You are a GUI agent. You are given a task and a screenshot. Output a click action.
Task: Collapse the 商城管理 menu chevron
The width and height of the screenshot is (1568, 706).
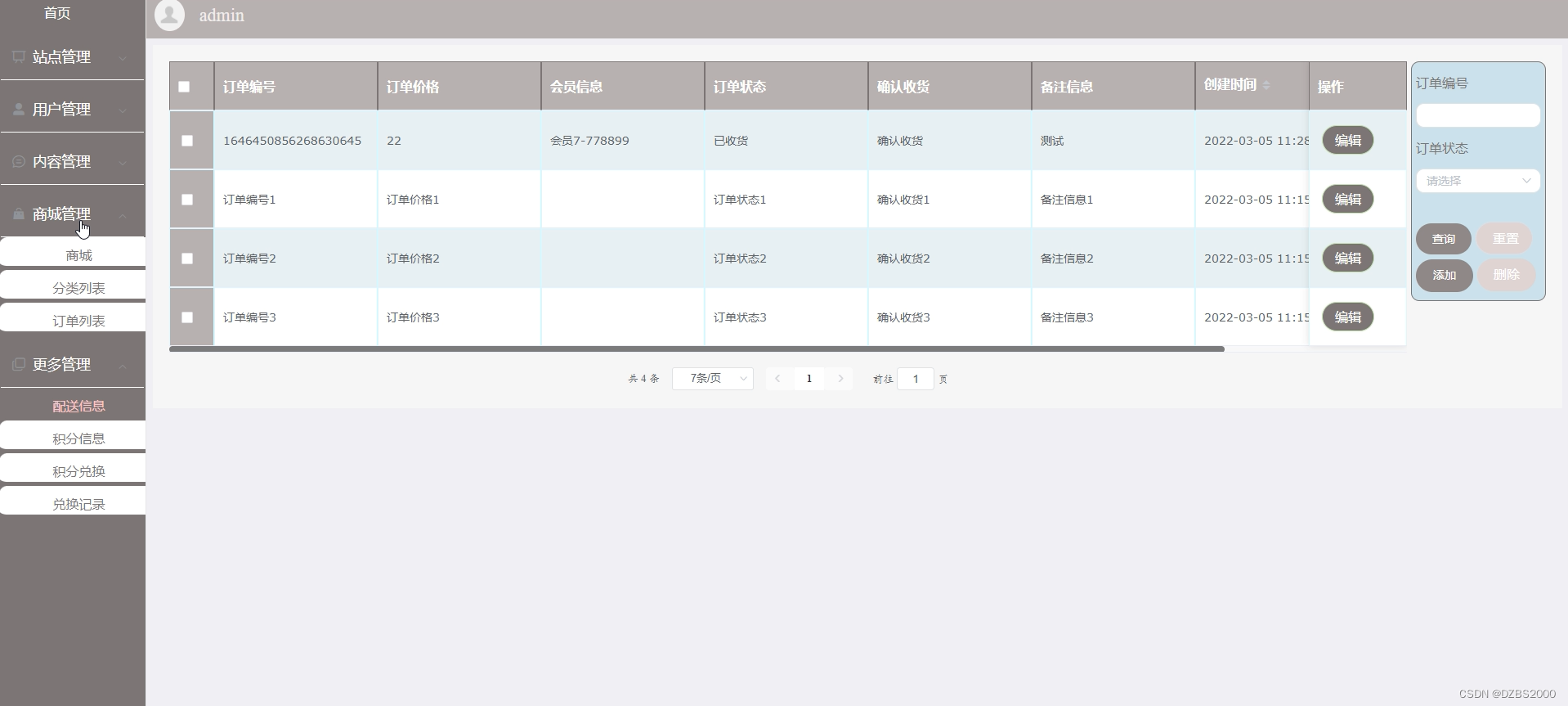click(x=123, y=215)
